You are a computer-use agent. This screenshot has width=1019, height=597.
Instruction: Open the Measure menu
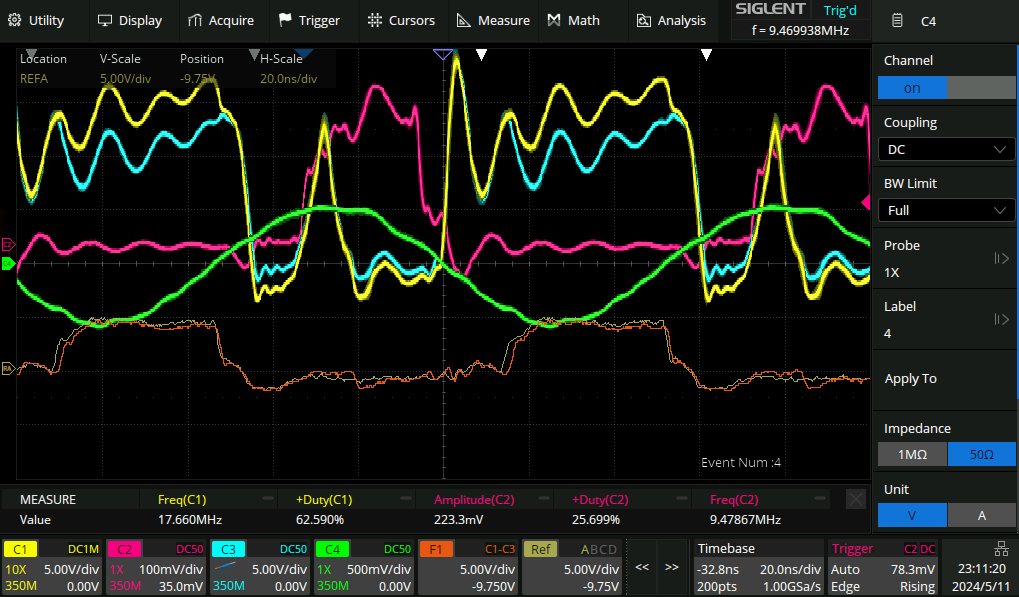click(492, 20)
